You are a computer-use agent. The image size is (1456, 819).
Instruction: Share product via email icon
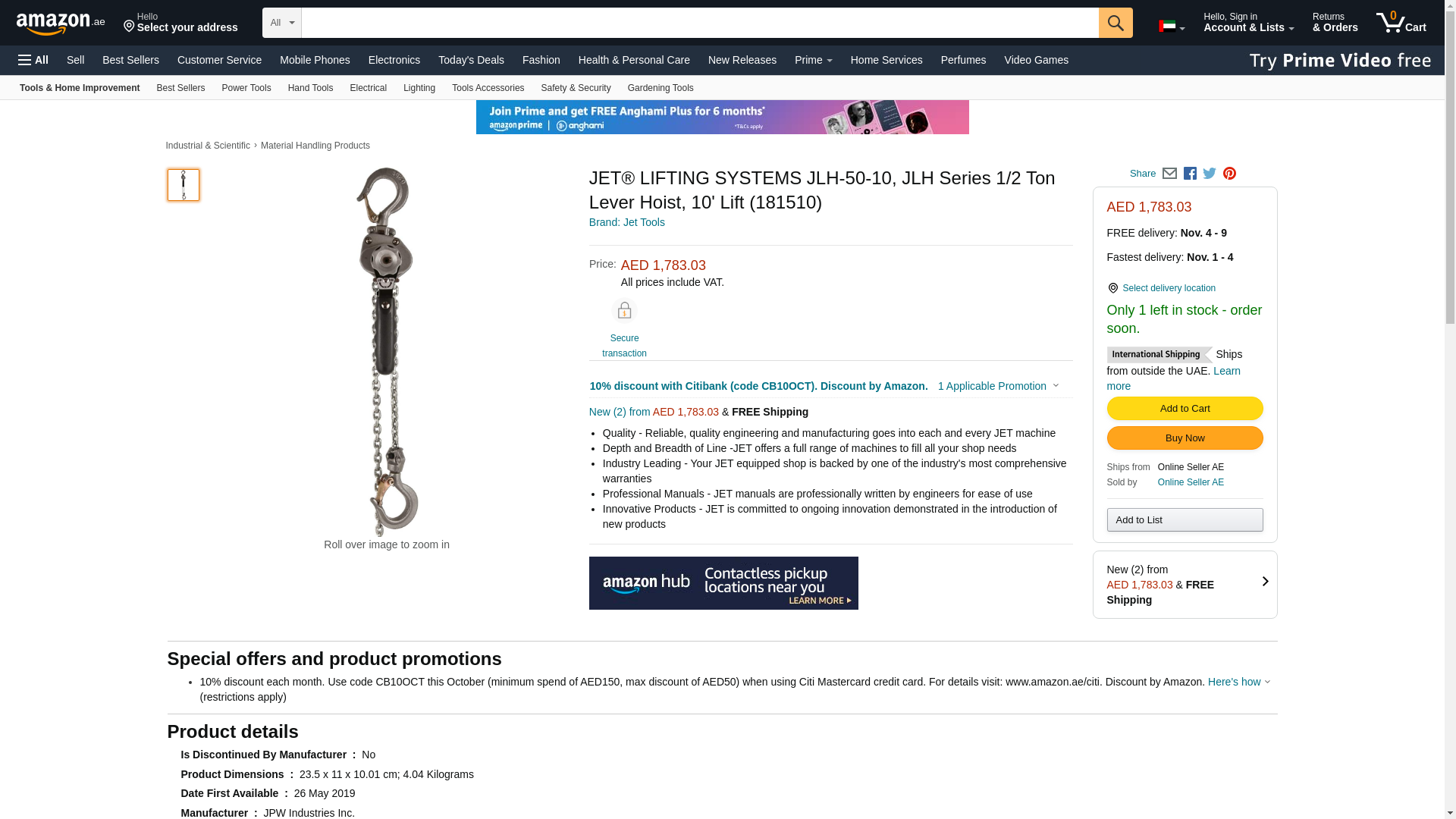click(x=1169, y=174)
